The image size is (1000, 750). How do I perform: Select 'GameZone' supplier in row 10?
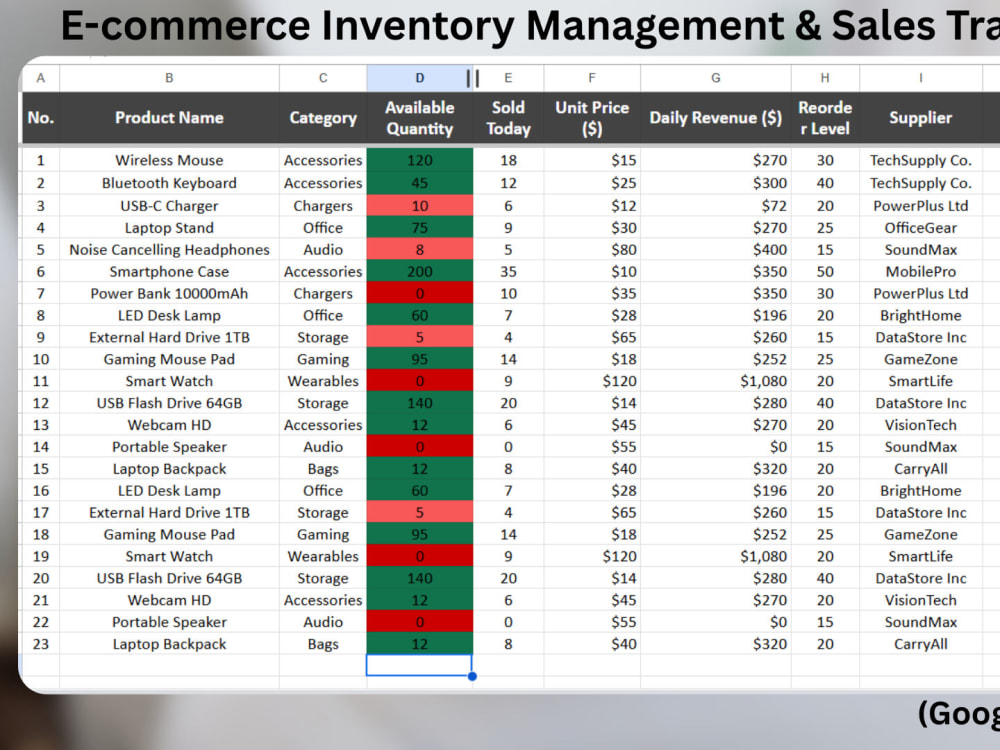pos(920,359)
